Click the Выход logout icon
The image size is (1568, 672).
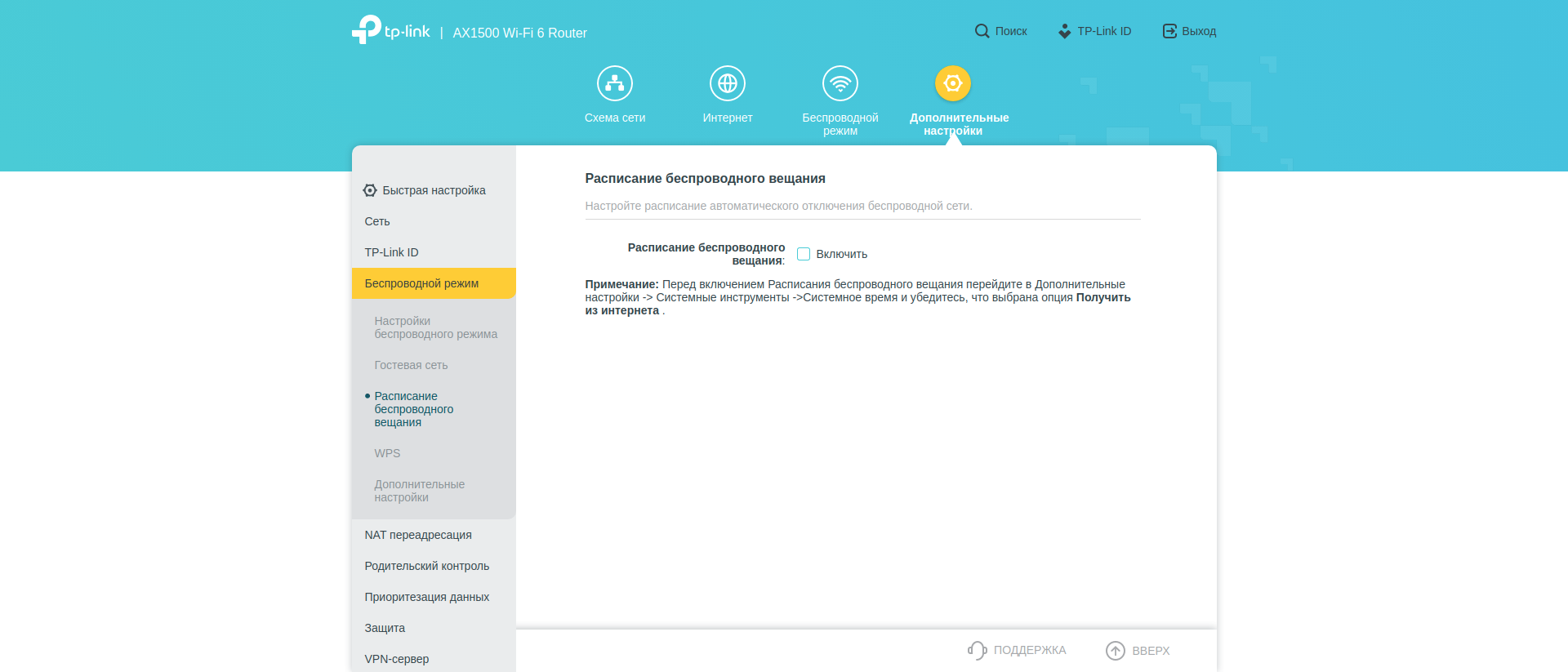click(1169, 31)
